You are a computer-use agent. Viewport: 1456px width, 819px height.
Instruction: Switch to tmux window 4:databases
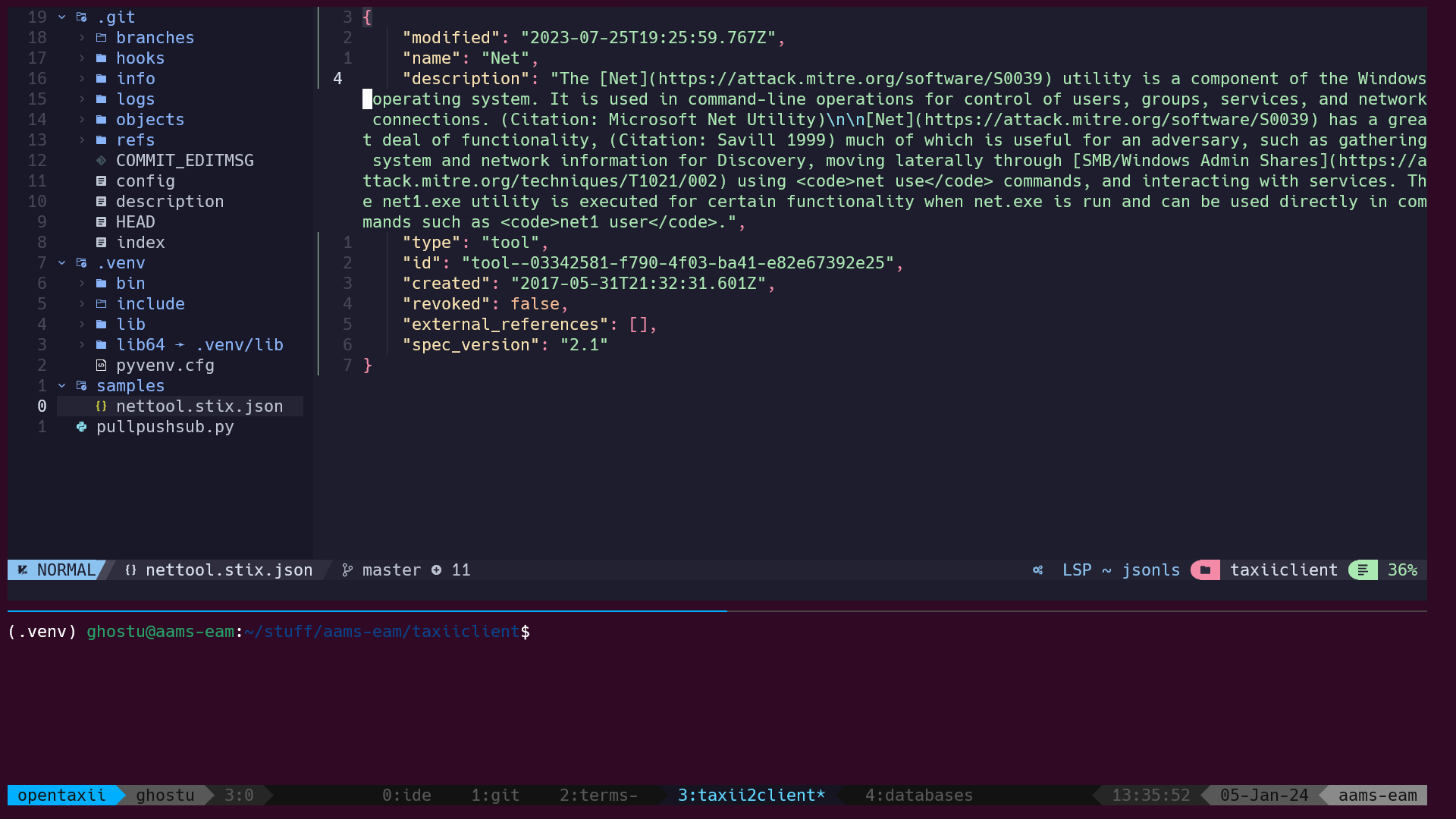(x=919, y=795)
